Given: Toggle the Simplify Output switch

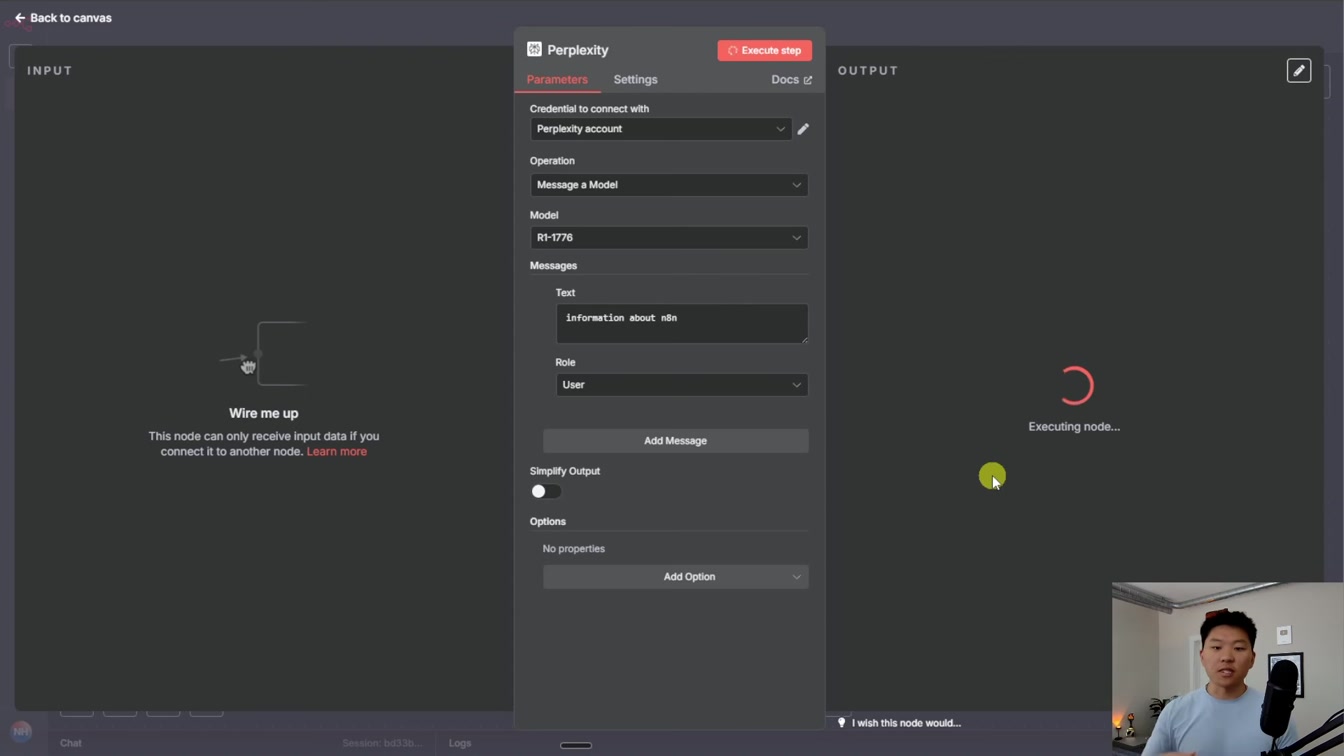Looking at the screenshot, I should (x=546, y=491).
